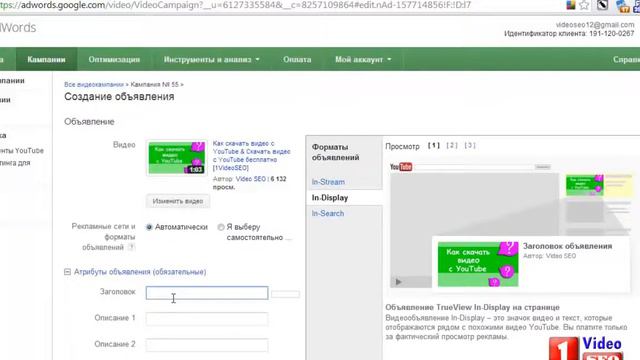Click the play icon in preview player
The width and height of the screenshot is (640, 360).
click(x=398, y=281)
